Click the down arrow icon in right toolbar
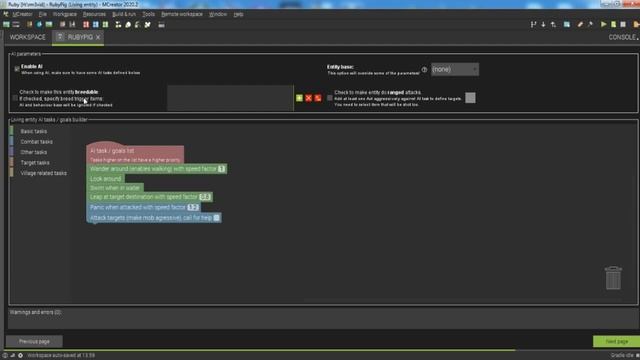Image resolution: width=640 pixels, height=360 pixels. [543, 25]
